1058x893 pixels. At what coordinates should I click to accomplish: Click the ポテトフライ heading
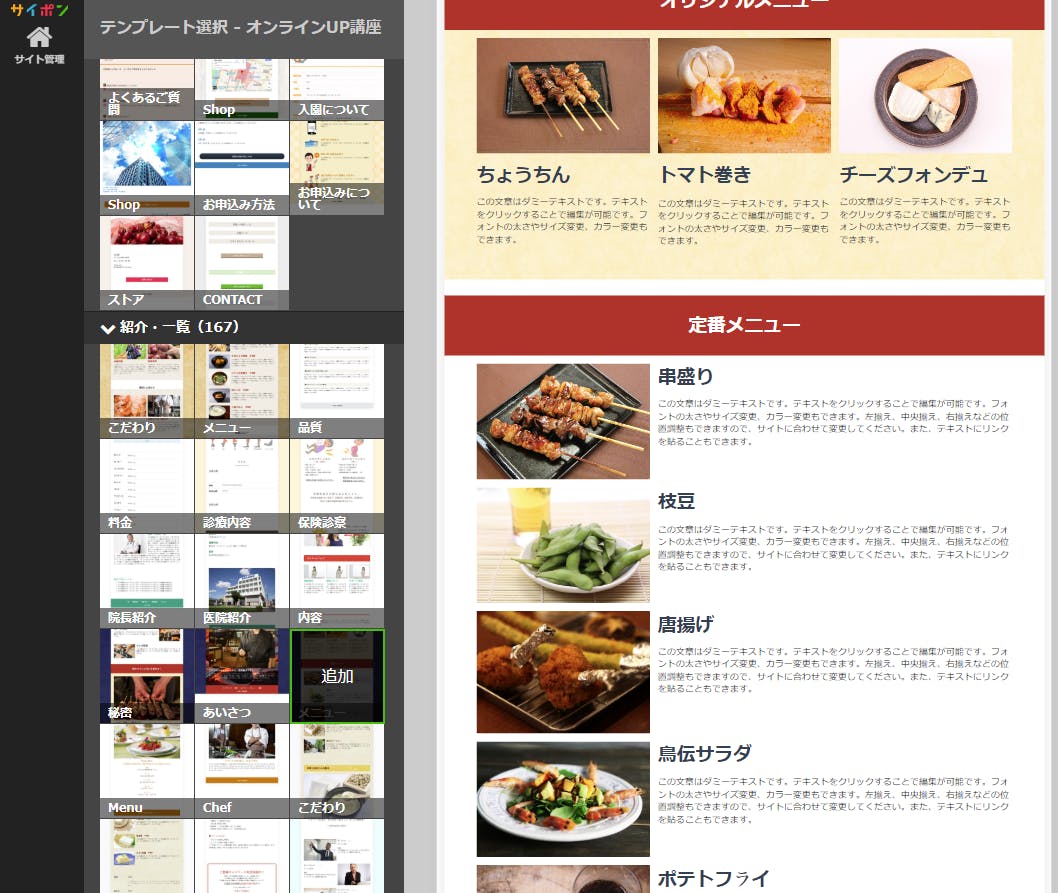[x=714, y=878]
